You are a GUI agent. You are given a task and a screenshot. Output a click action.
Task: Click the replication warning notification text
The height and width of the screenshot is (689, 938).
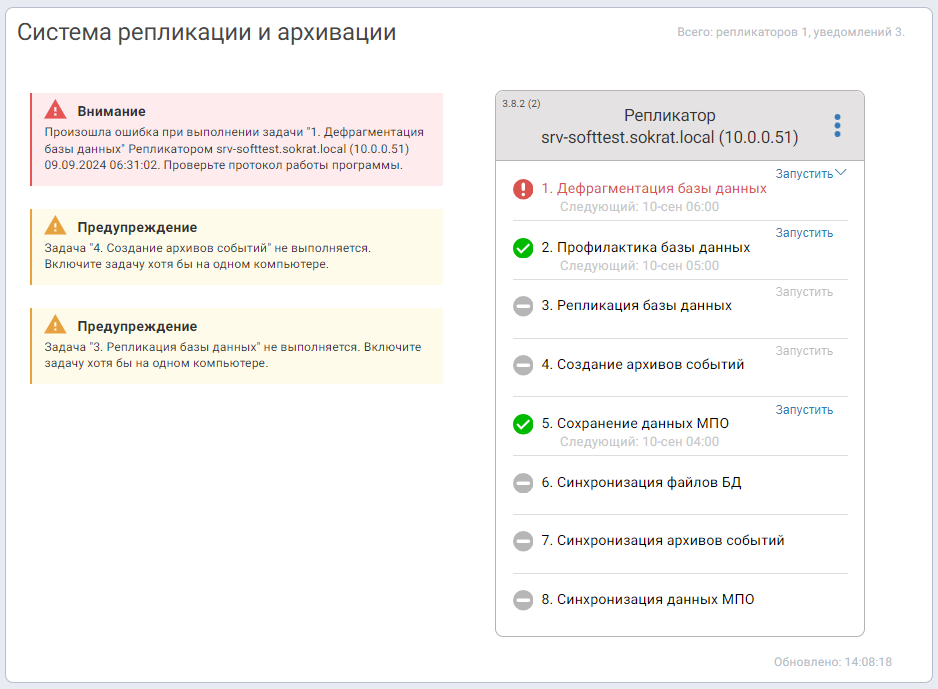pos(233,355)
